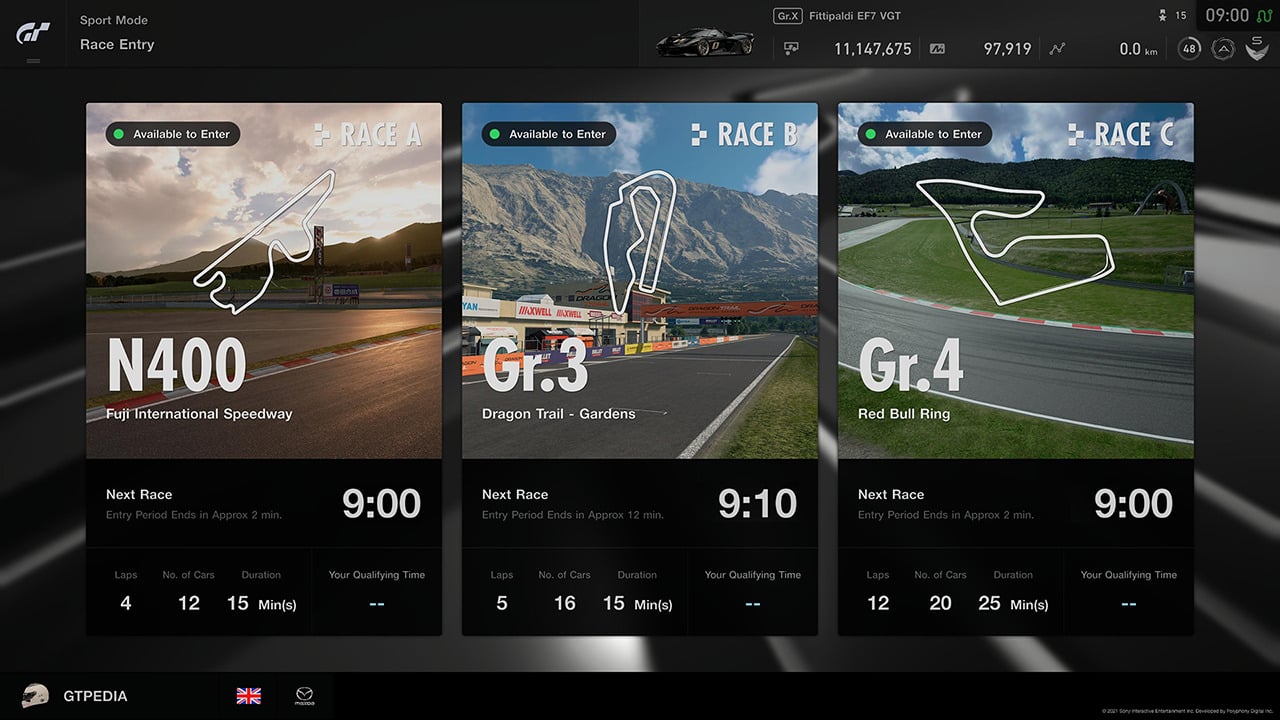
Task: Click the Fuji International Speedway track name
Action: point(199,414)
